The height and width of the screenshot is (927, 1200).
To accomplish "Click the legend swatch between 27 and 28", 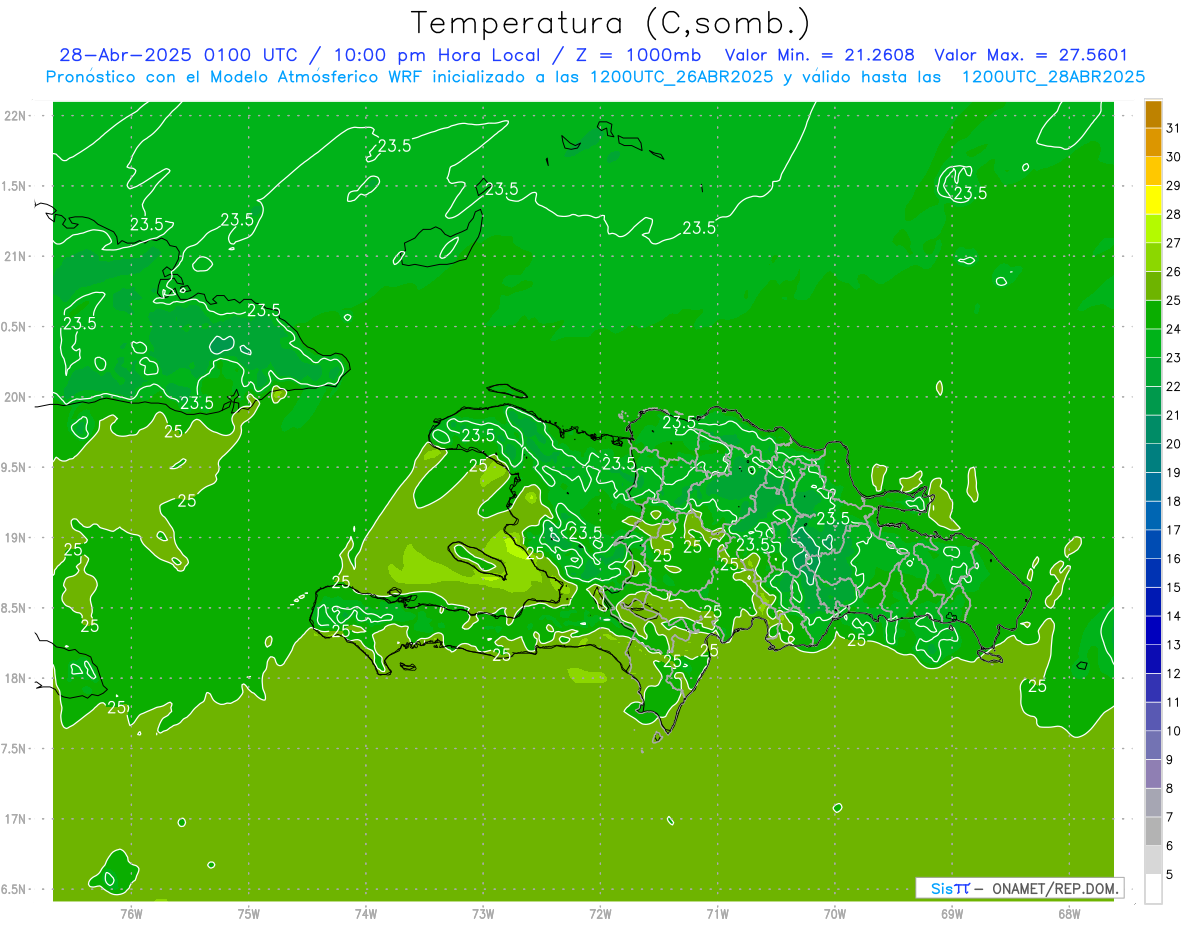I will [x=1153, y=229].
